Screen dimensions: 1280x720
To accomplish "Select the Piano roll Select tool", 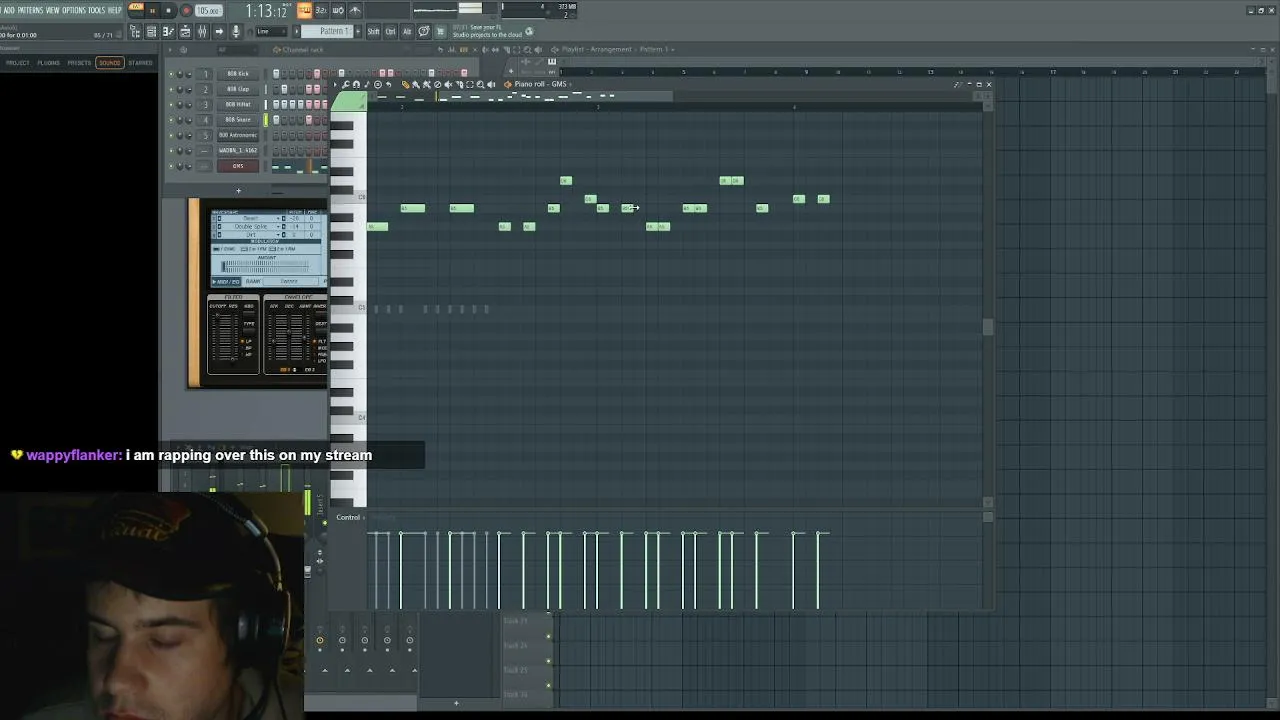I will pos(469,84).
